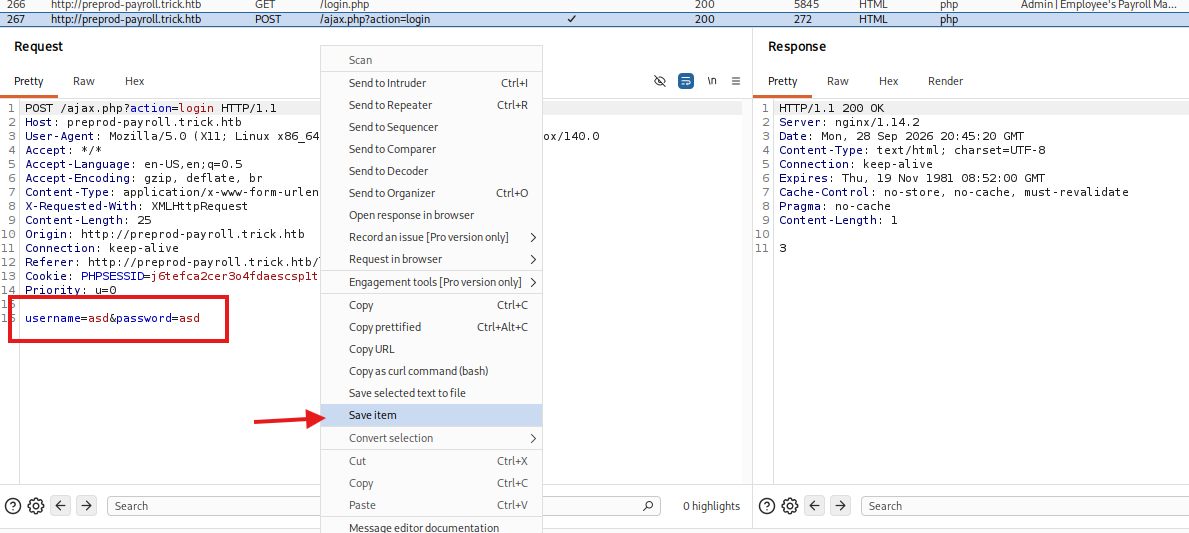Switch Request view to Hex tab
The image size is (1189, 533).
[134, 81]
